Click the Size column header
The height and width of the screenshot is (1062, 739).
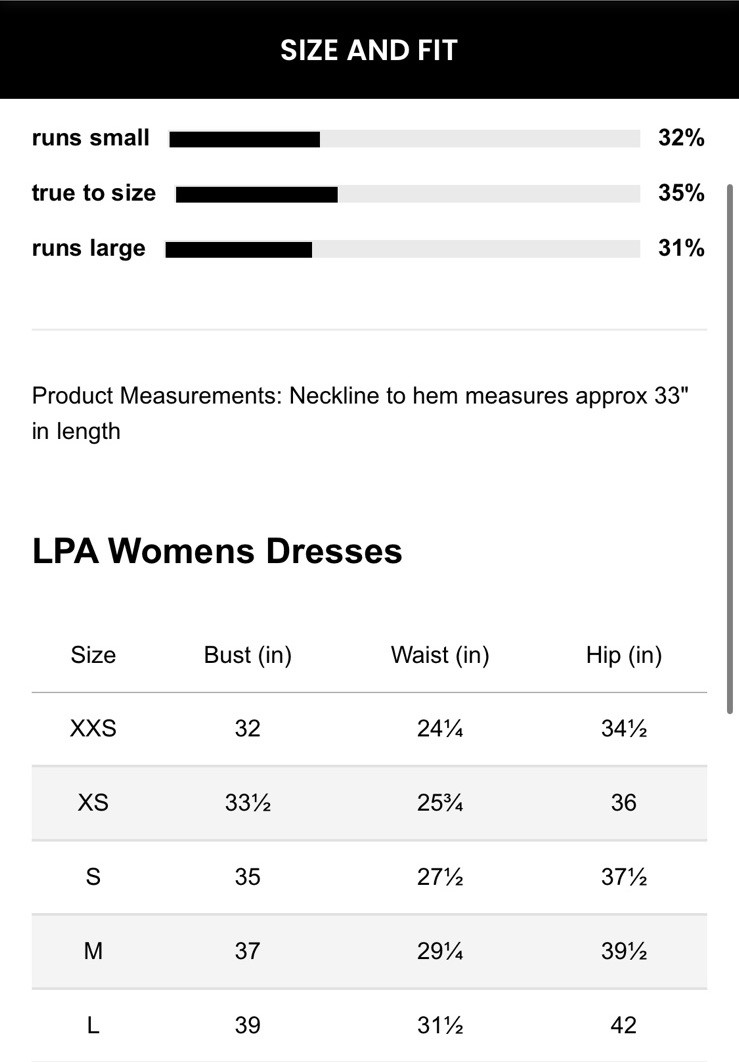point(93,655)
